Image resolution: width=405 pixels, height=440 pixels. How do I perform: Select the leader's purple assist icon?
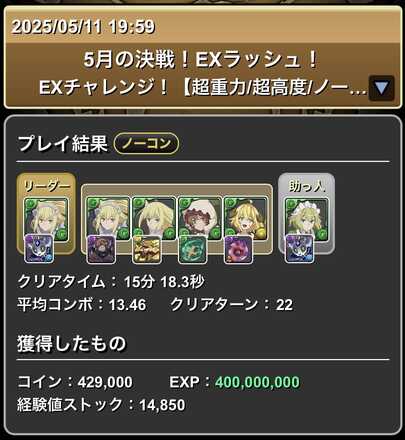pyautogui.click(x=39, y=248)
